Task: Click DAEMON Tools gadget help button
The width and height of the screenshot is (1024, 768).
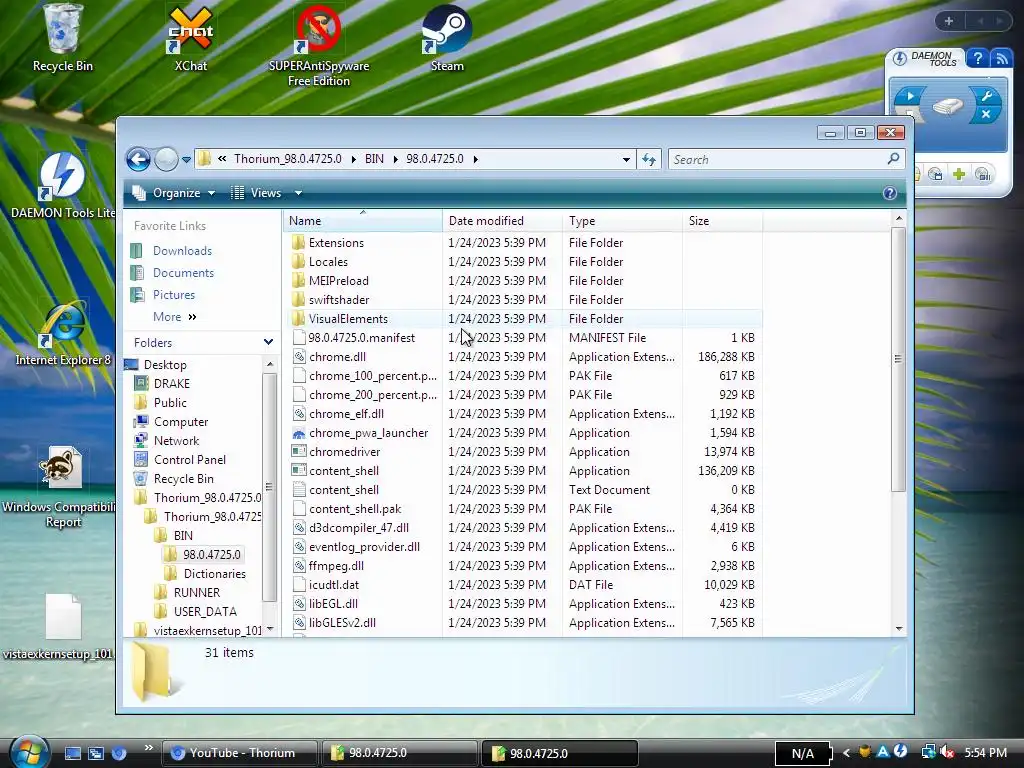Action: (977, 59)
